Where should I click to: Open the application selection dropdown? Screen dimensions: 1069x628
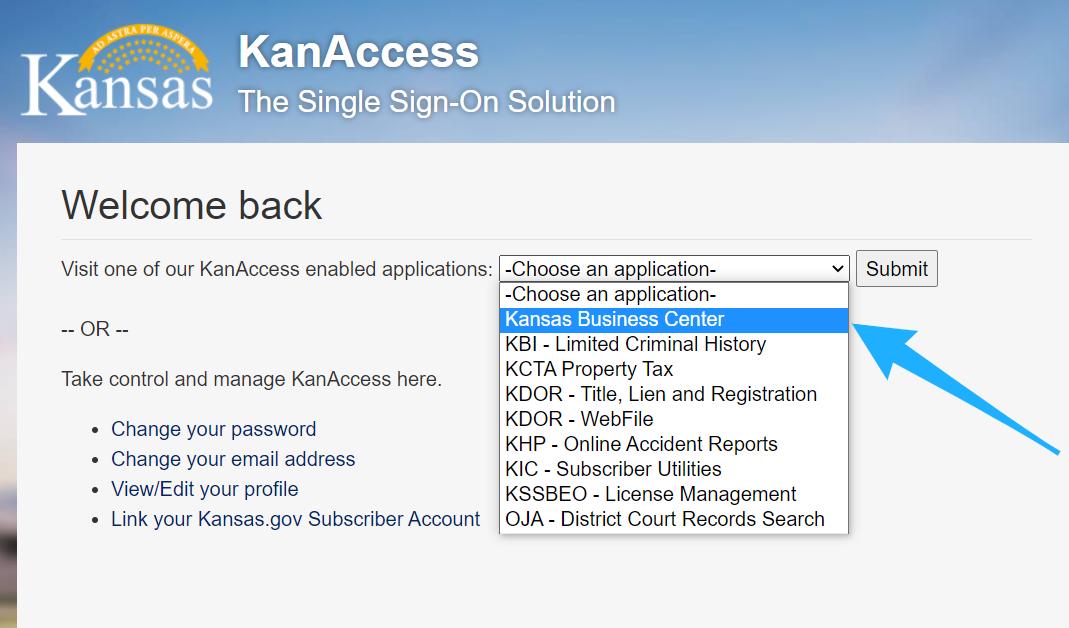(670, 268)
